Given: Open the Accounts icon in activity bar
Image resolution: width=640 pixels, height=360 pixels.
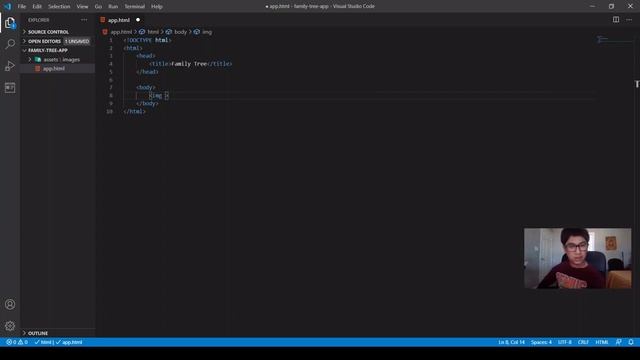Looking at the screenshot, I should pos(10,304).
